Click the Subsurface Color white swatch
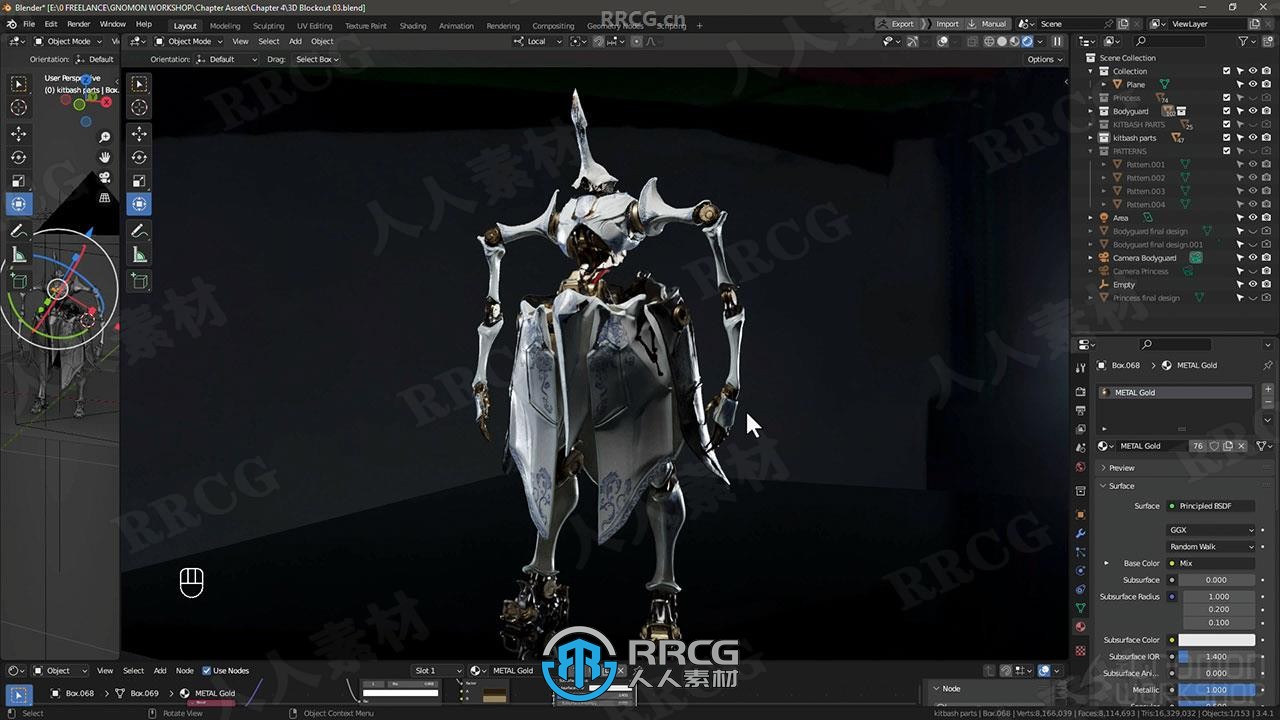Viewport: 1280px width, 720px height. [1216, 640]
